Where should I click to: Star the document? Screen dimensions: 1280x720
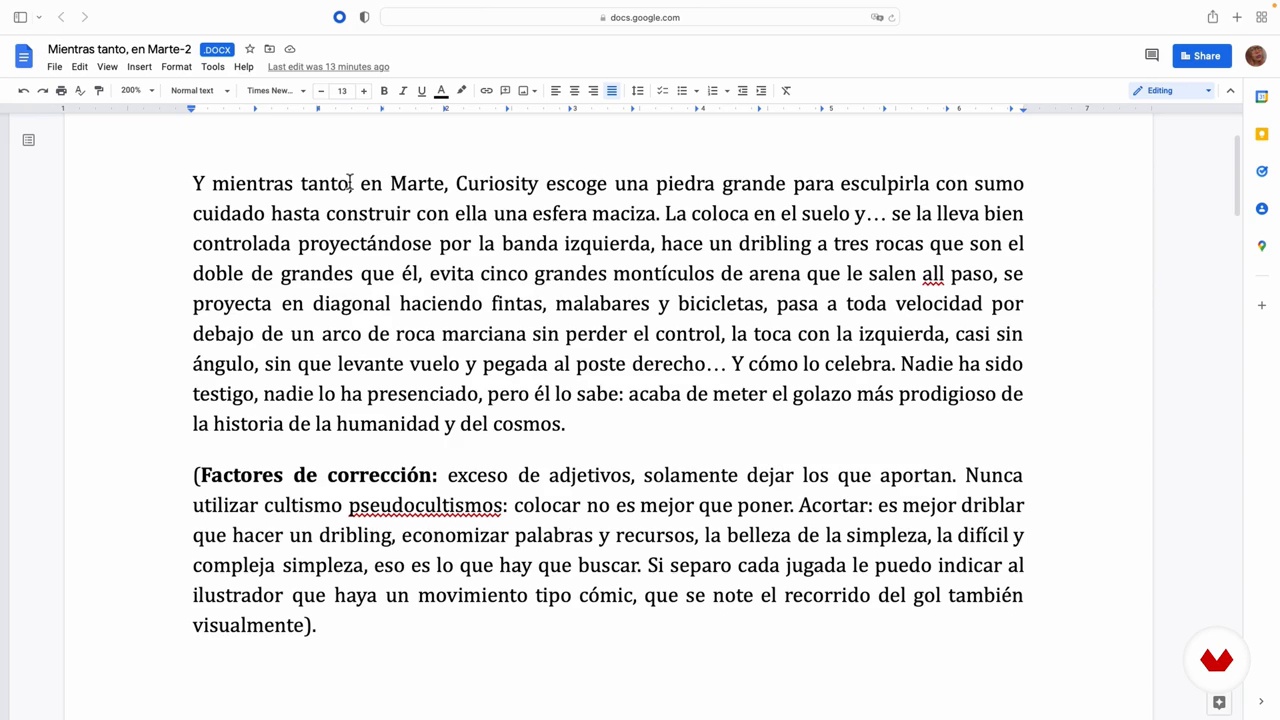click(x=250, y=49)
